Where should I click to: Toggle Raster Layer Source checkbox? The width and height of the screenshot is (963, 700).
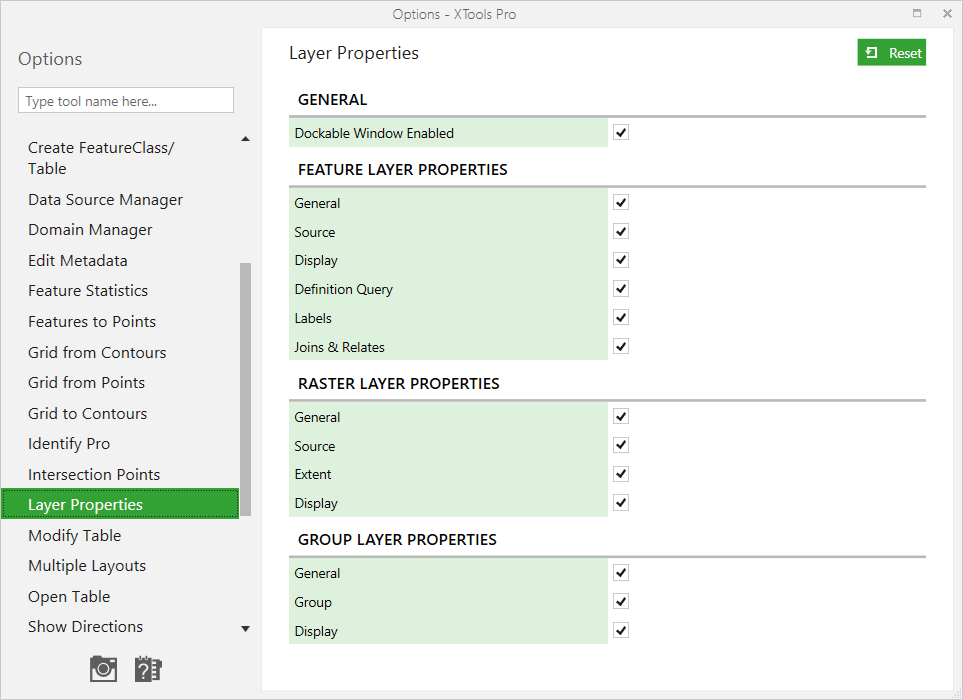pyautogui.click(x=621, y=445)
